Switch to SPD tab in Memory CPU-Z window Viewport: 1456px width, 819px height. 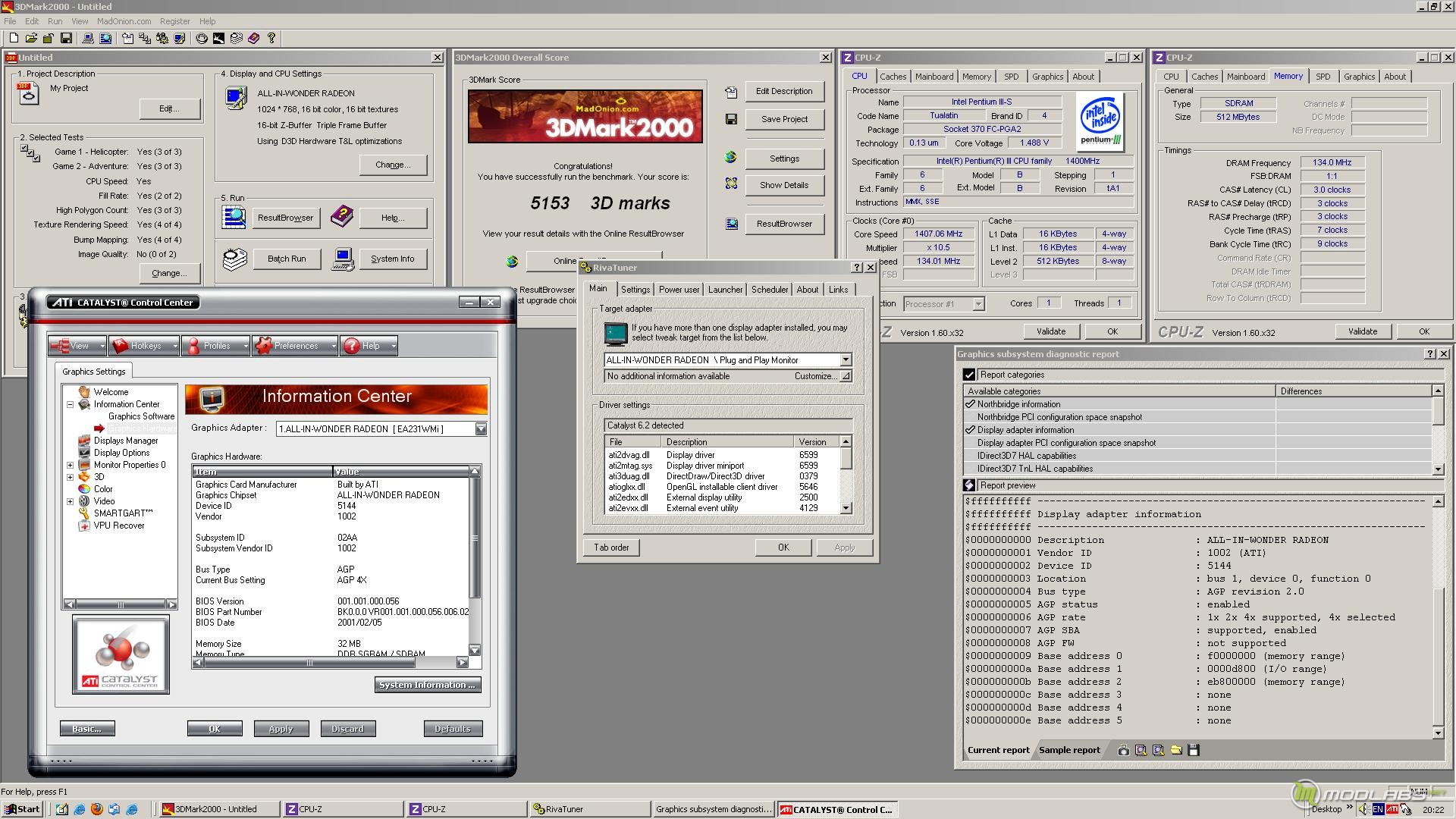click(1323, 77)
